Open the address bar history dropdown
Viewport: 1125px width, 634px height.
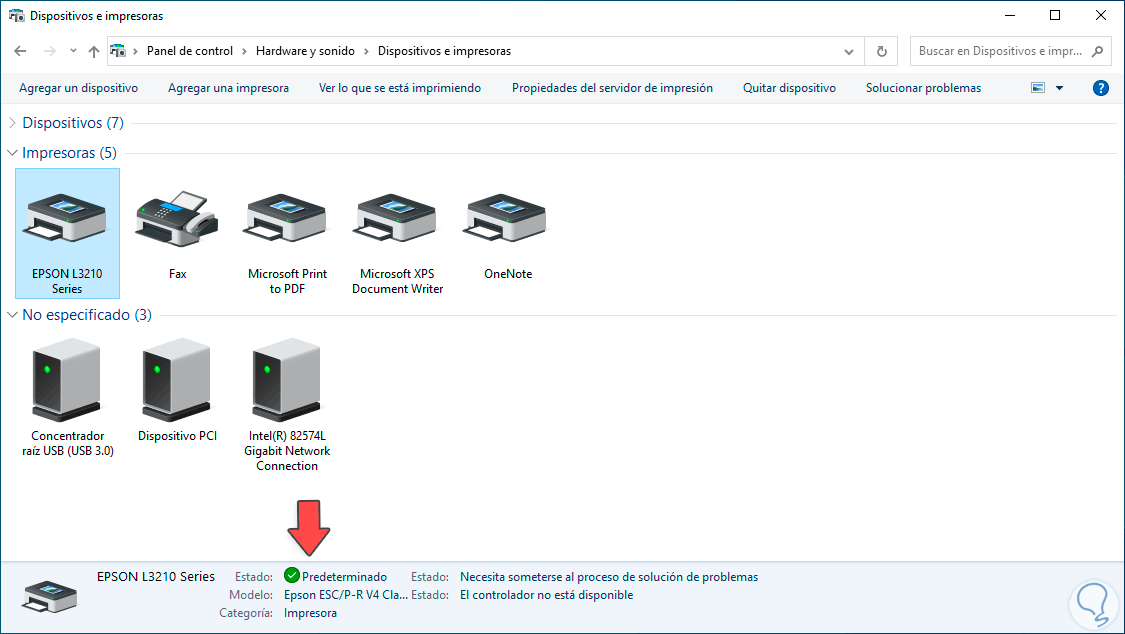(x=849, y=52)
